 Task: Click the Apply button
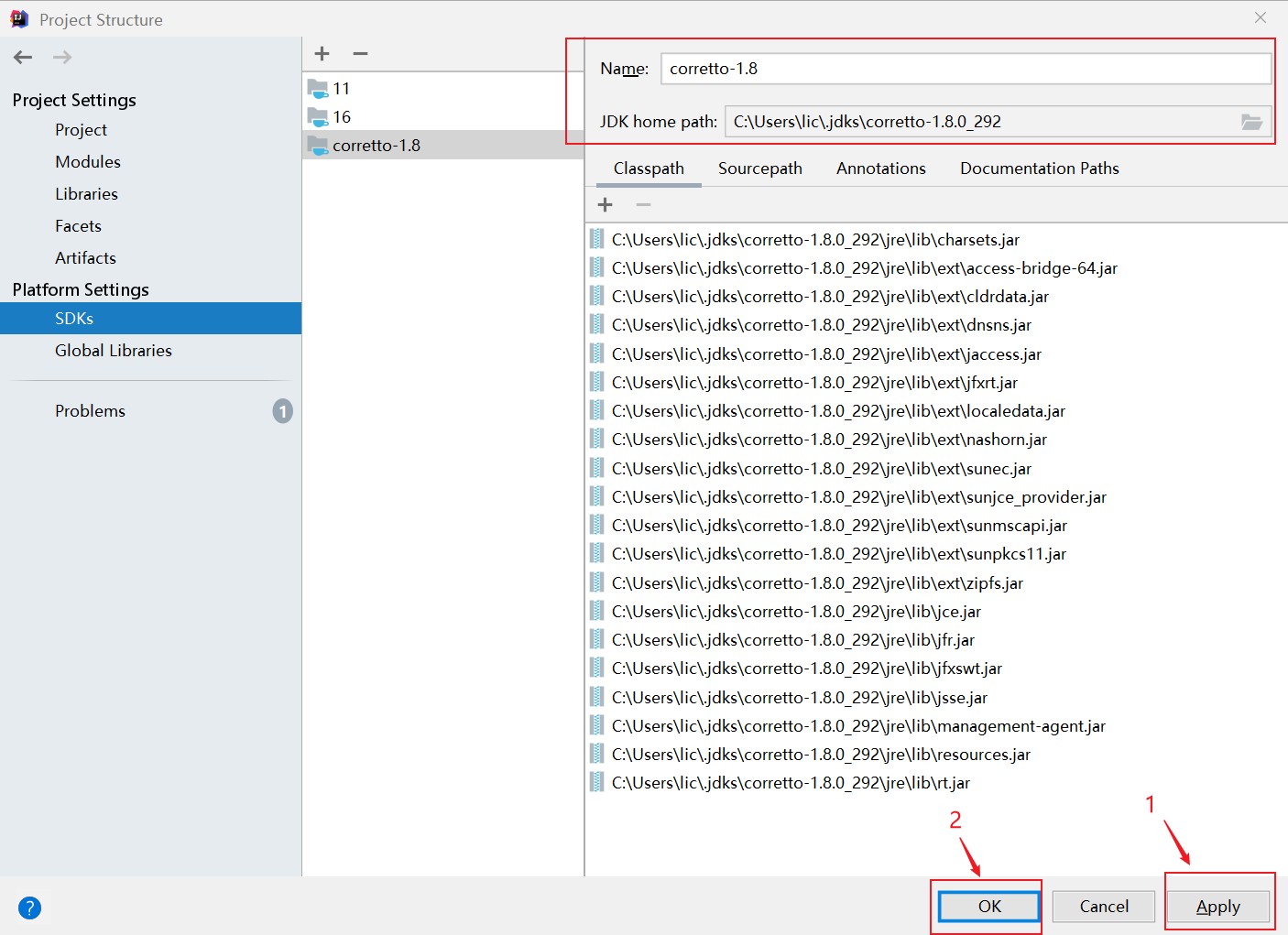click(1218, 907)
